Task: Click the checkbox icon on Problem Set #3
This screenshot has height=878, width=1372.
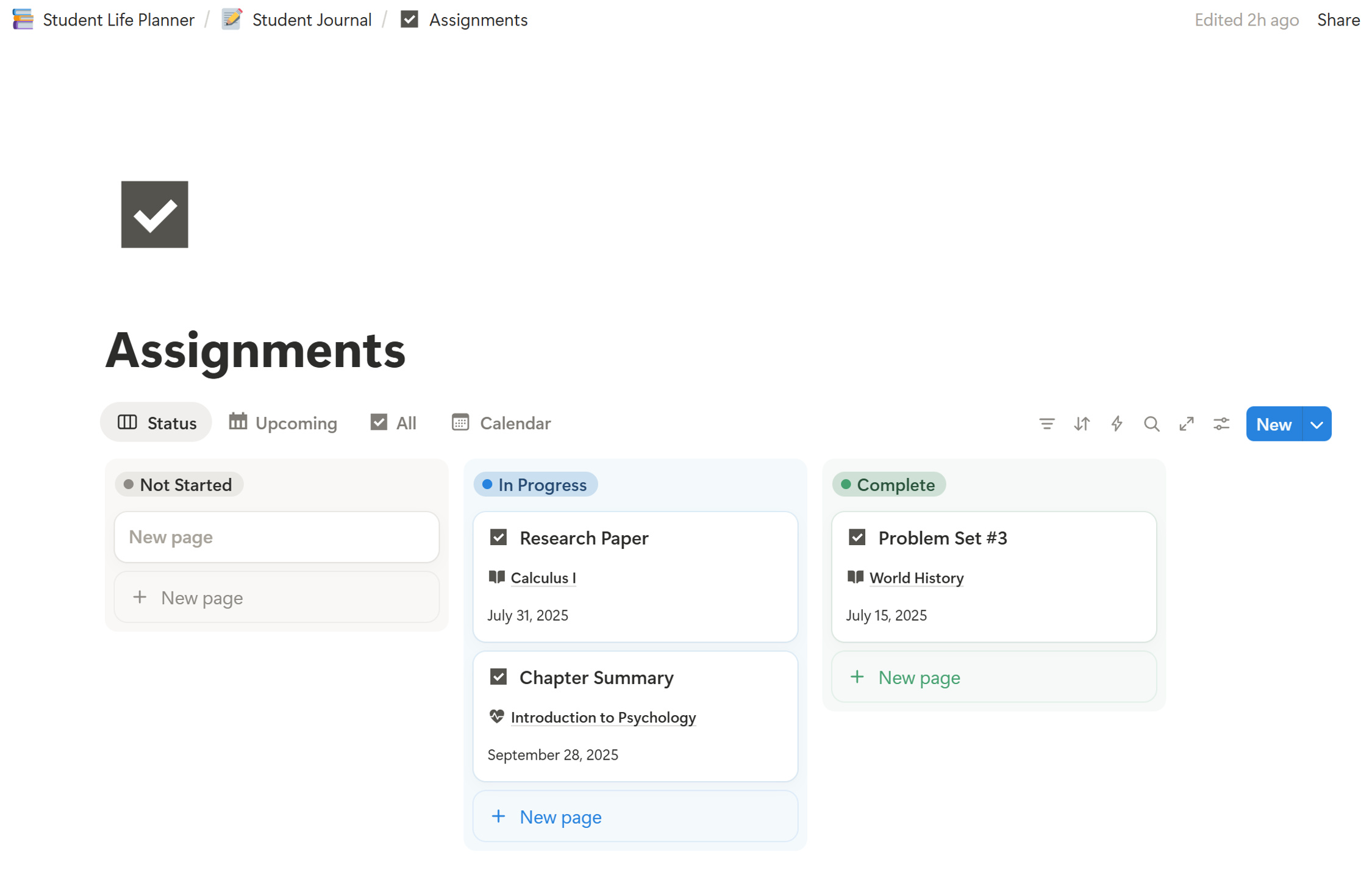Action: pyautogui.click(x=857, y=537)
